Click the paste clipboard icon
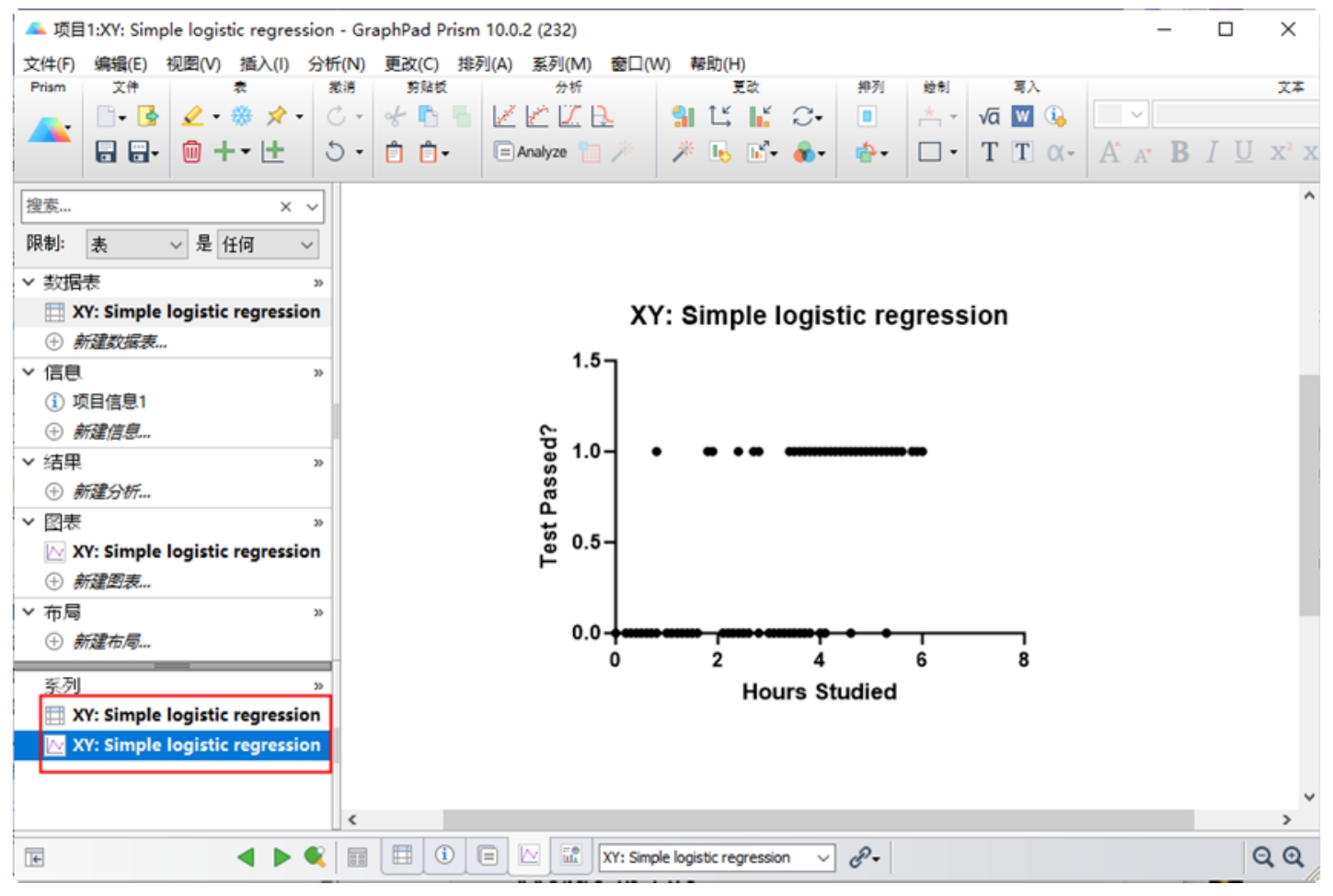Screen dimensions: 1333x896 pyautogui.click(x=394, y=152)
